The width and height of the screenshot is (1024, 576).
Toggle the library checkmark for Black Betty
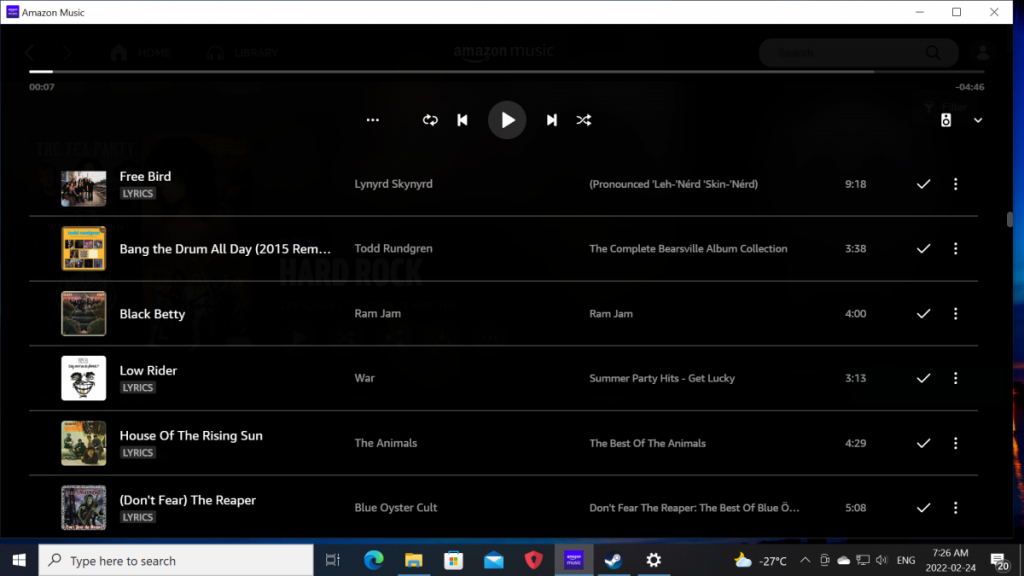[x=923, y=313]
